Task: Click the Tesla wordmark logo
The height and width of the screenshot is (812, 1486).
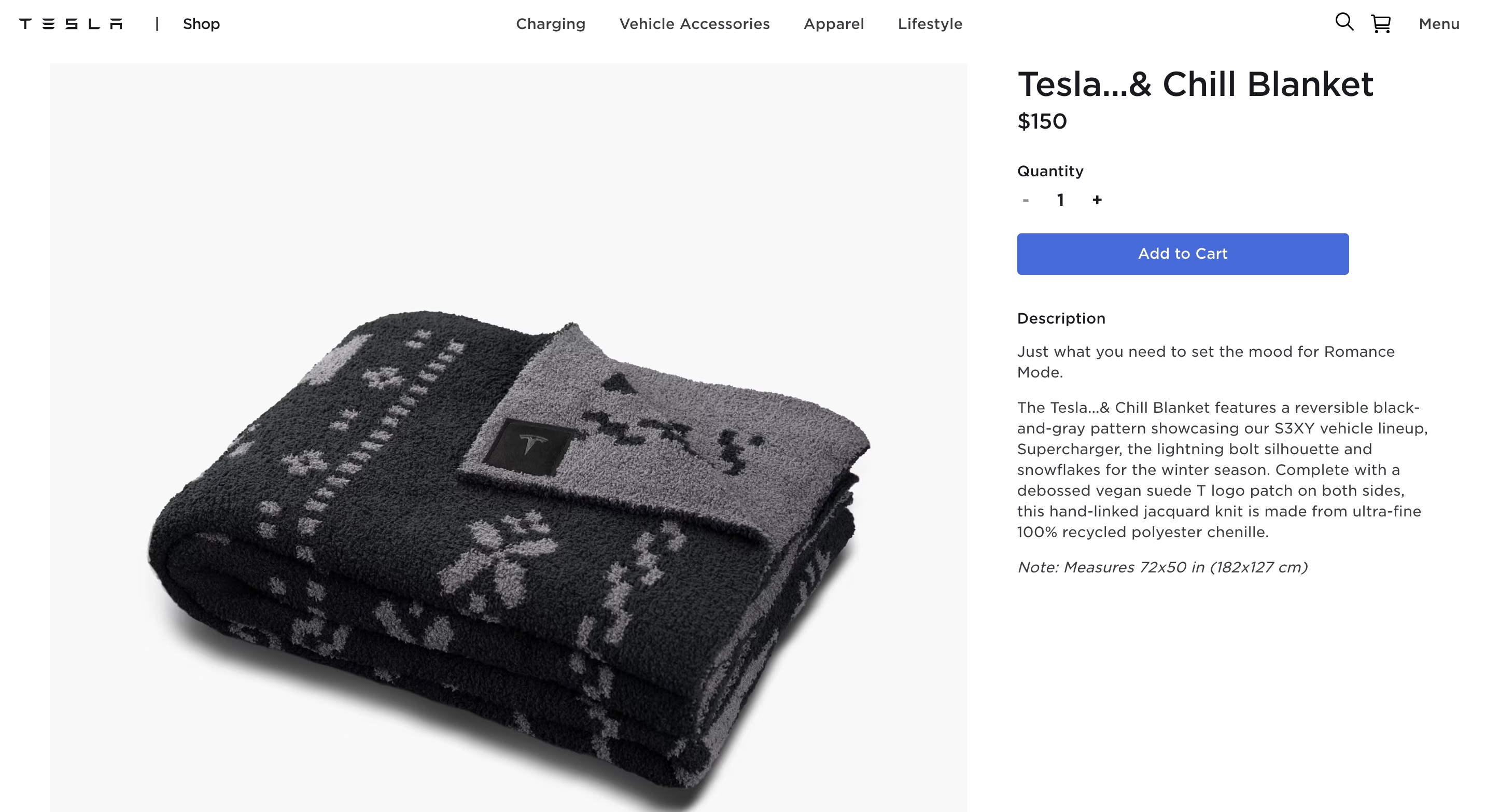Action: coord(71,24)
